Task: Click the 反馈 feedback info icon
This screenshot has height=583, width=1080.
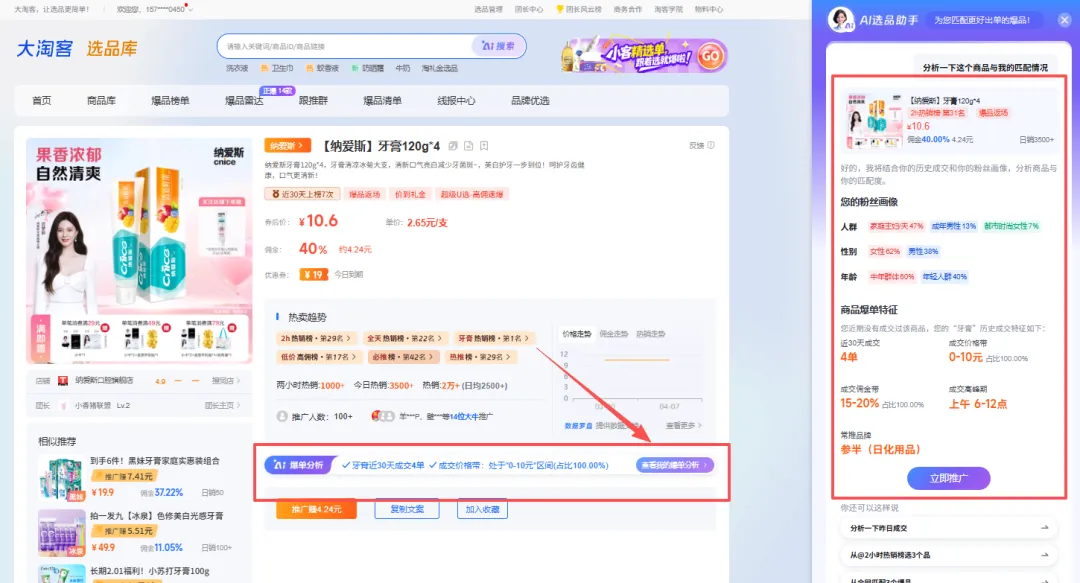Action: (711, 145)
